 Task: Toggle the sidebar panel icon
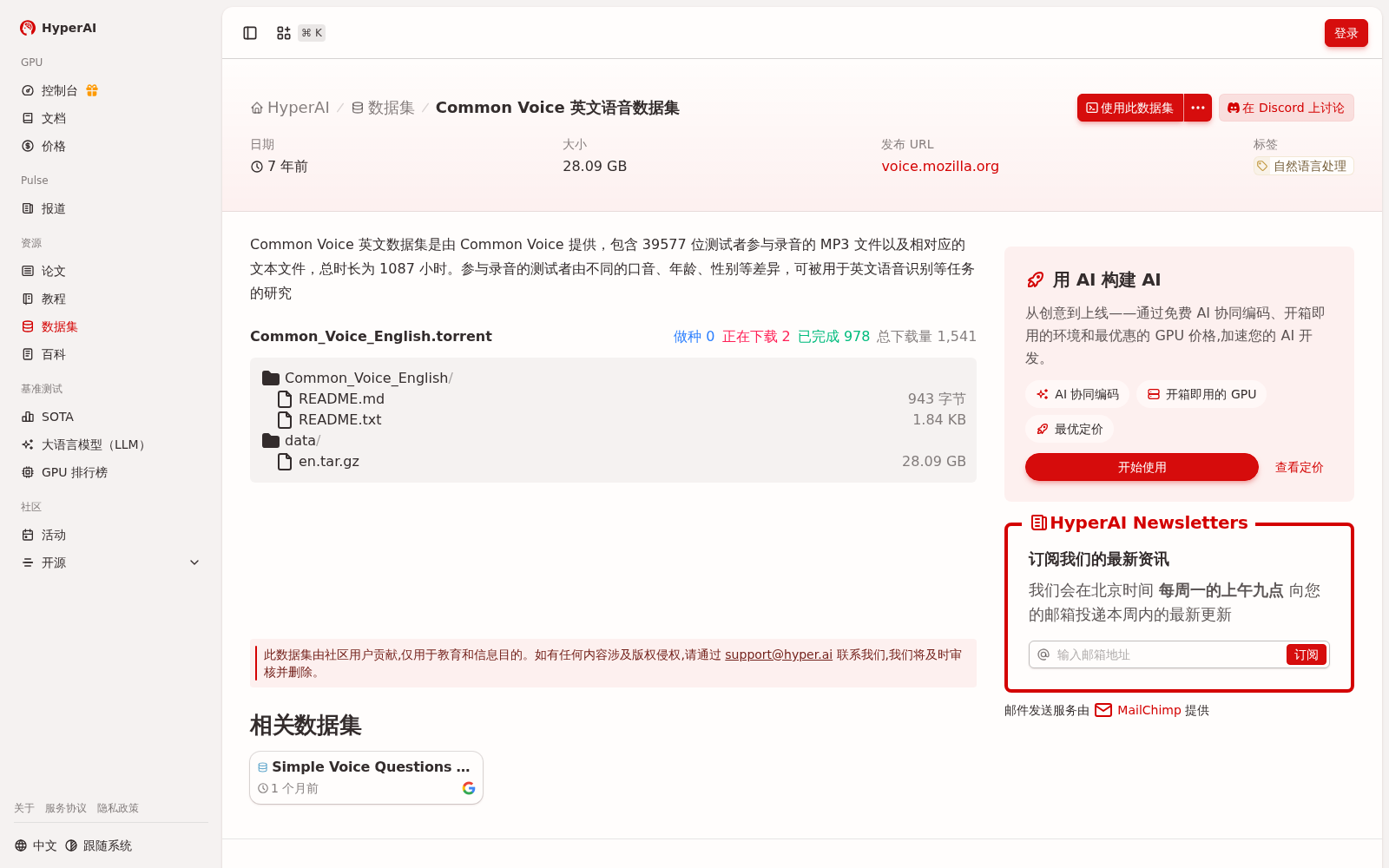coord(250,33)
